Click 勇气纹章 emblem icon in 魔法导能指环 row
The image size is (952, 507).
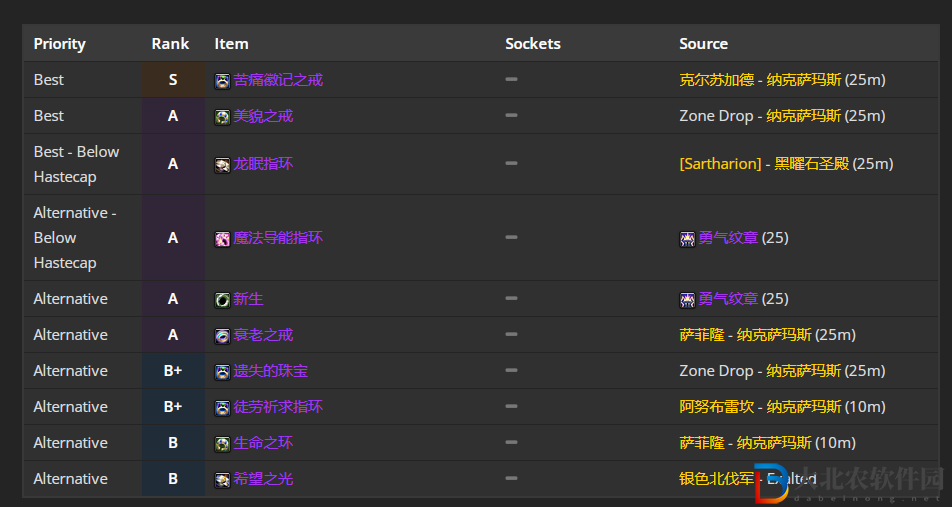[687, 239]
